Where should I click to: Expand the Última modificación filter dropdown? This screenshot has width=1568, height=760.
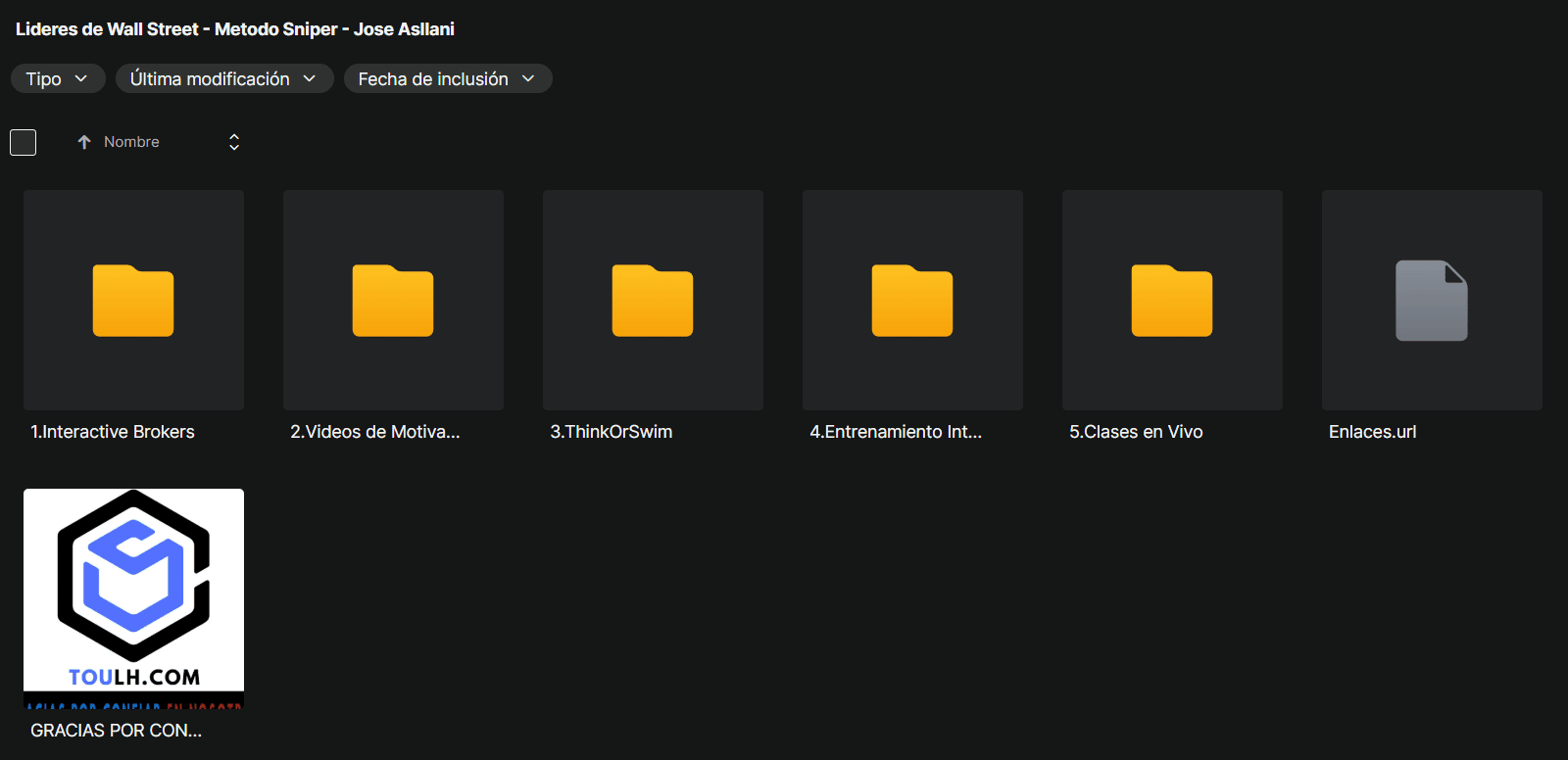(224, 78)
